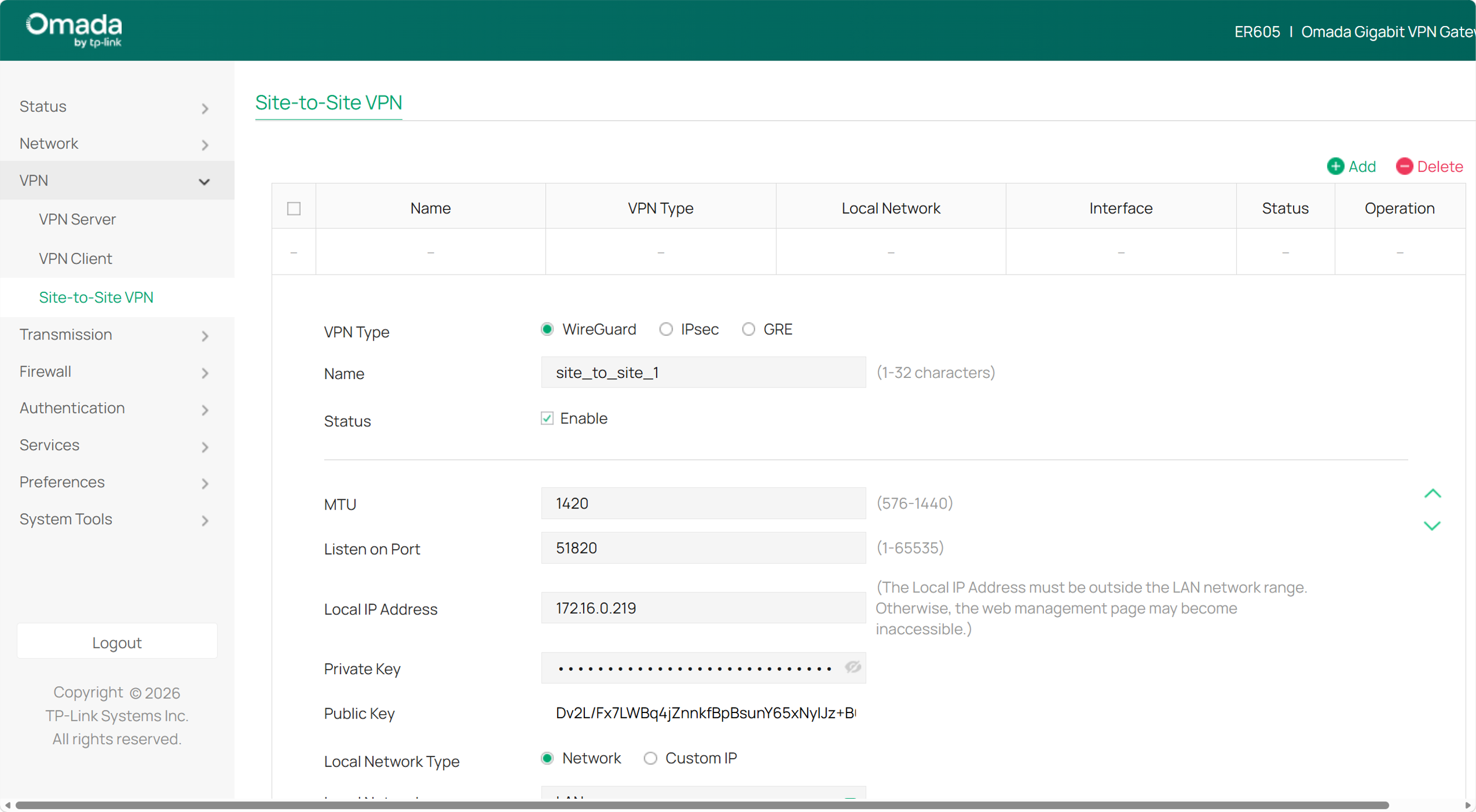Click the MTU input field
This screenshot has height=812, width=1476.
[x=703, y=504]
